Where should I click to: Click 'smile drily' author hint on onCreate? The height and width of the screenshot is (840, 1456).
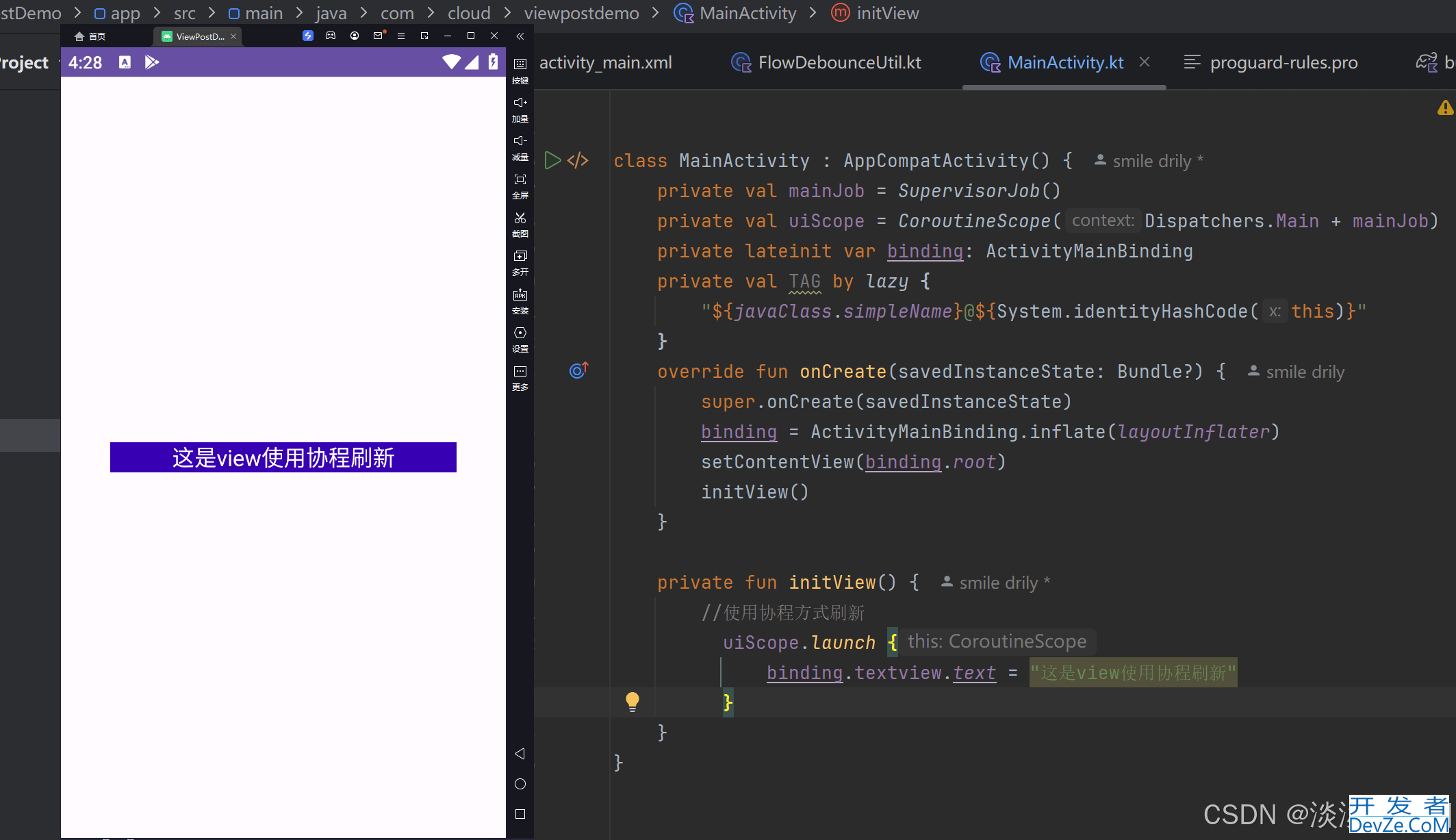coord(1296,372)
